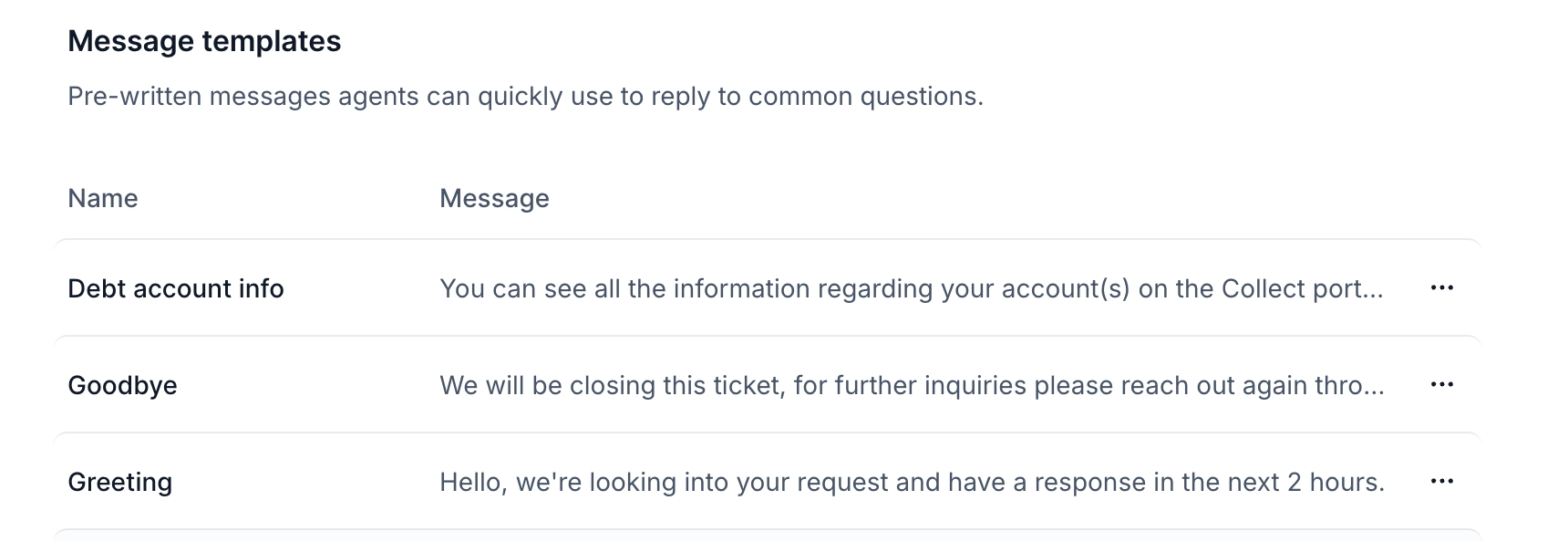Open options menu for Debt account info template
The image size is (1568, 542).
coord(1441,288)
